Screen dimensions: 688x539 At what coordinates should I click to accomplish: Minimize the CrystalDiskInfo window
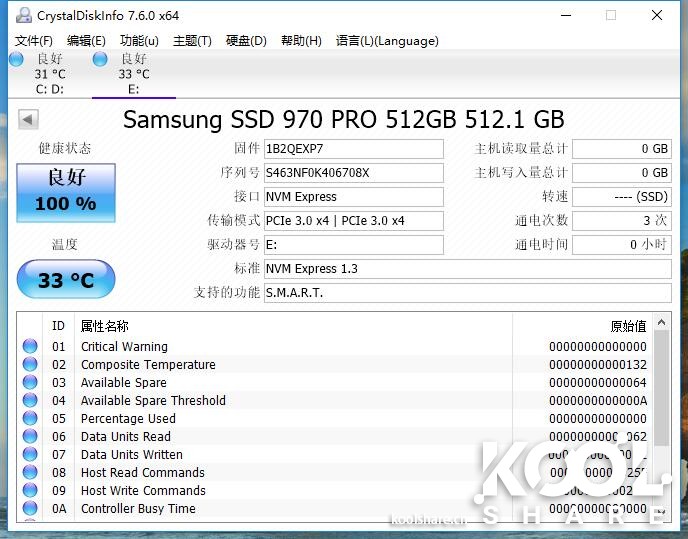(566, 15)
